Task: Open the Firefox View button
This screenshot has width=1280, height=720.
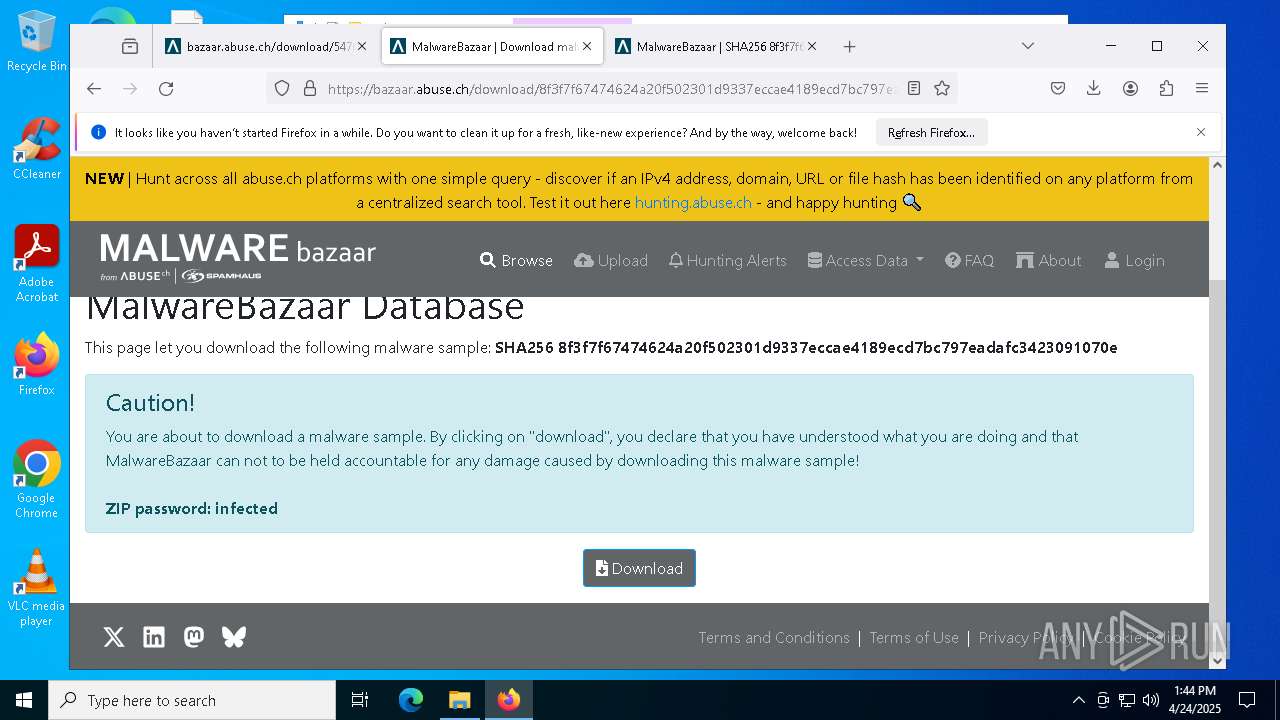Action: click(x=130, y=46)
